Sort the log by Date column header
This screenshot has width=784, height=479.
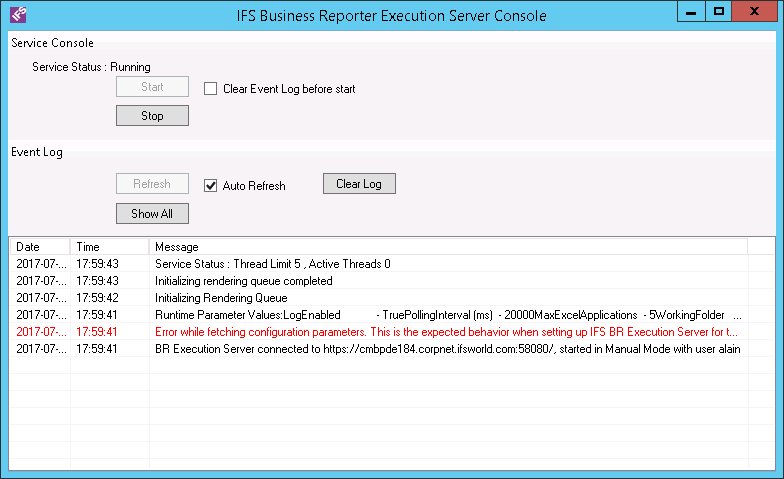(x=38, y=247)
